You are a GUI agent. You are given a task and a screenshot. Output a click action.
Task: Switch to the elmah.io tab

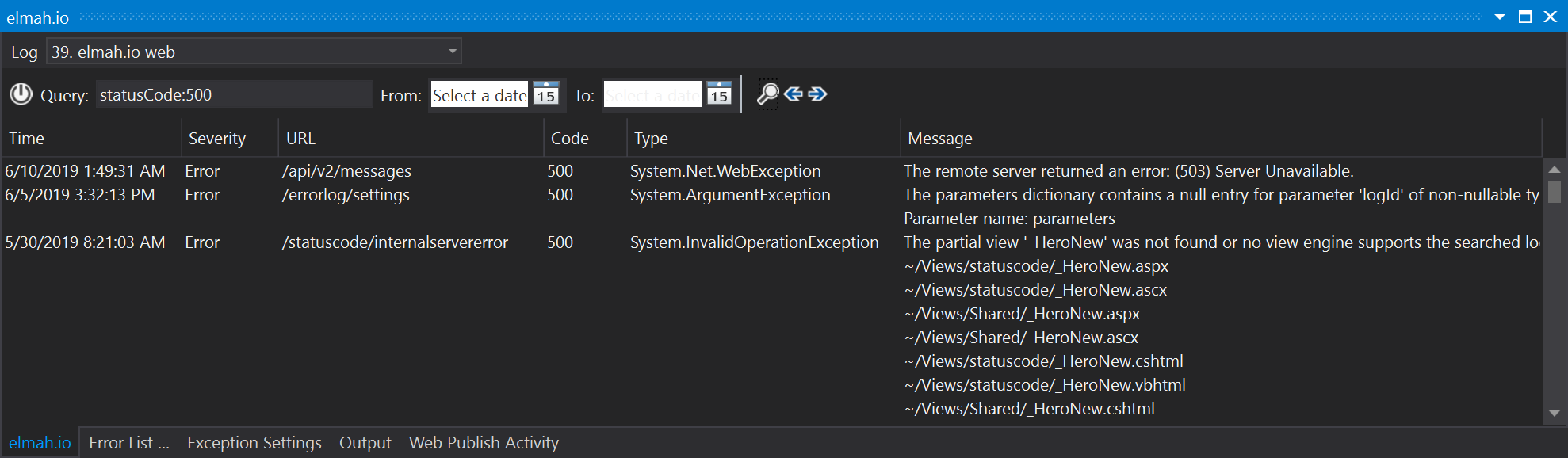pyautogui.click(x=40, y=443)
